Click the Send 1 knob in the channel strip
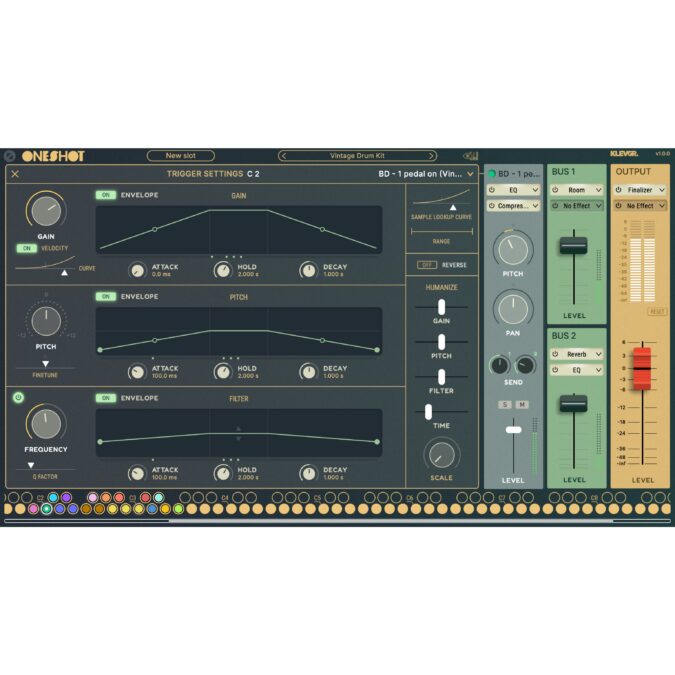This screenshot has height=675, width=675. pos(500,365)
